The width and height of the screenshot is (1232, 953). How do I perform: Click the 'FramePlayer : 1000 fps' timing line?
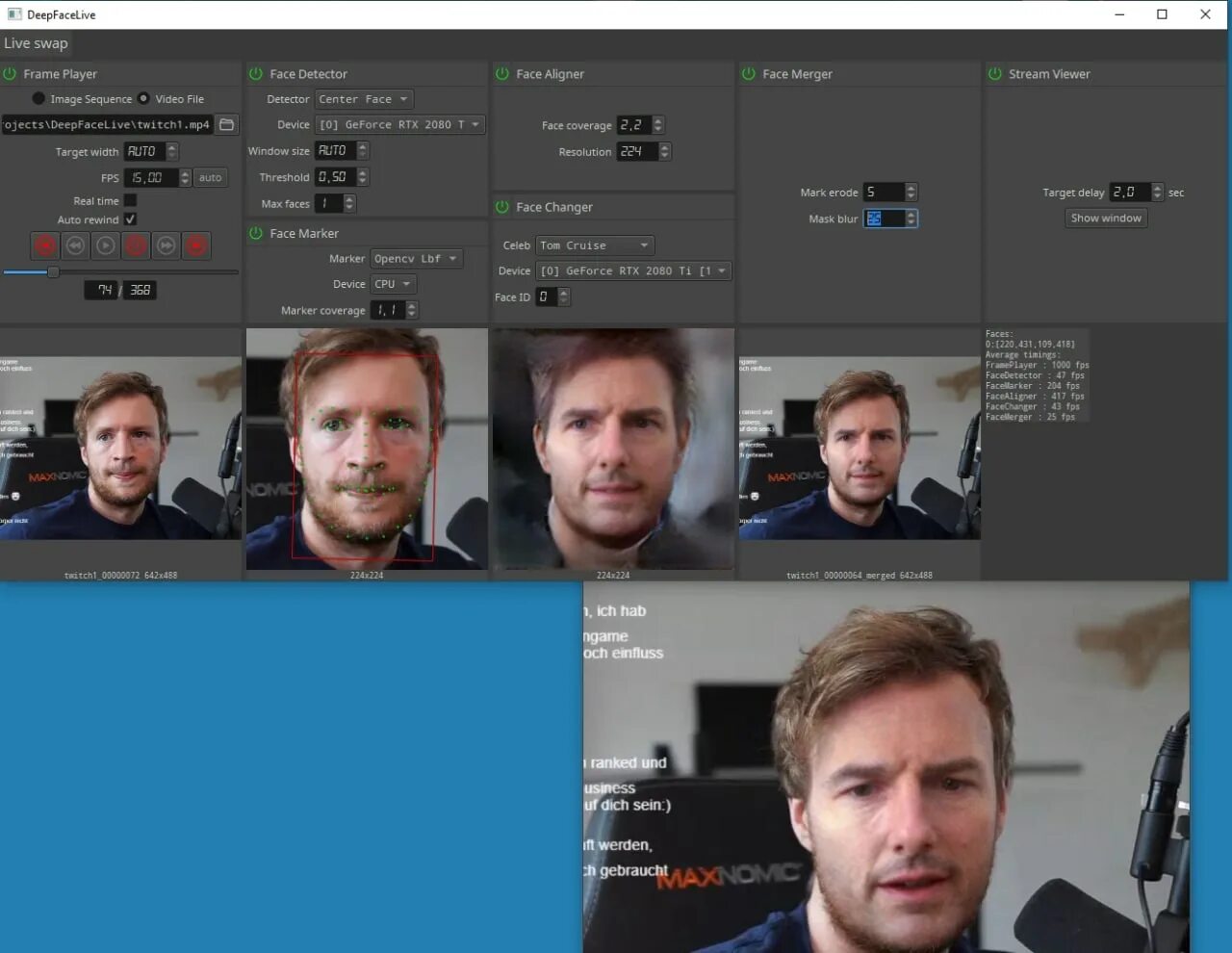[1037, 365]
